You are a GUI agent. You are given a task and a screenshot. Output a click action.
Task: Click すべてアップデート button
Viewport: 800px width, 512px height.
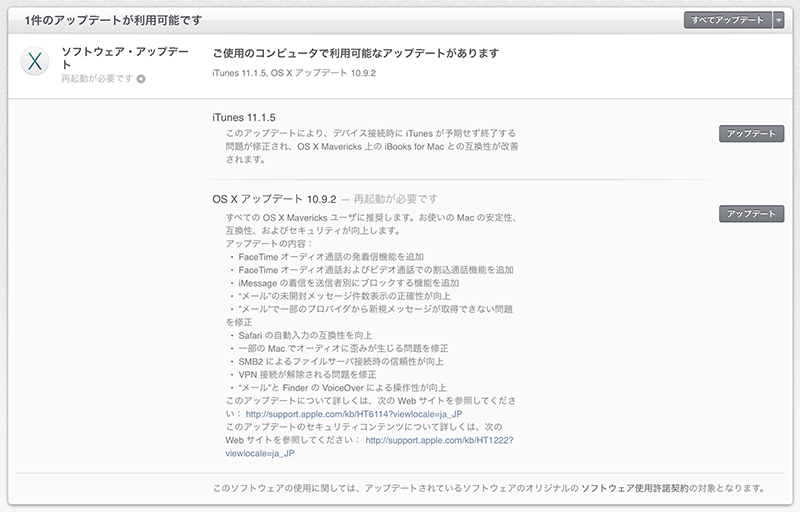pos(728,20)
